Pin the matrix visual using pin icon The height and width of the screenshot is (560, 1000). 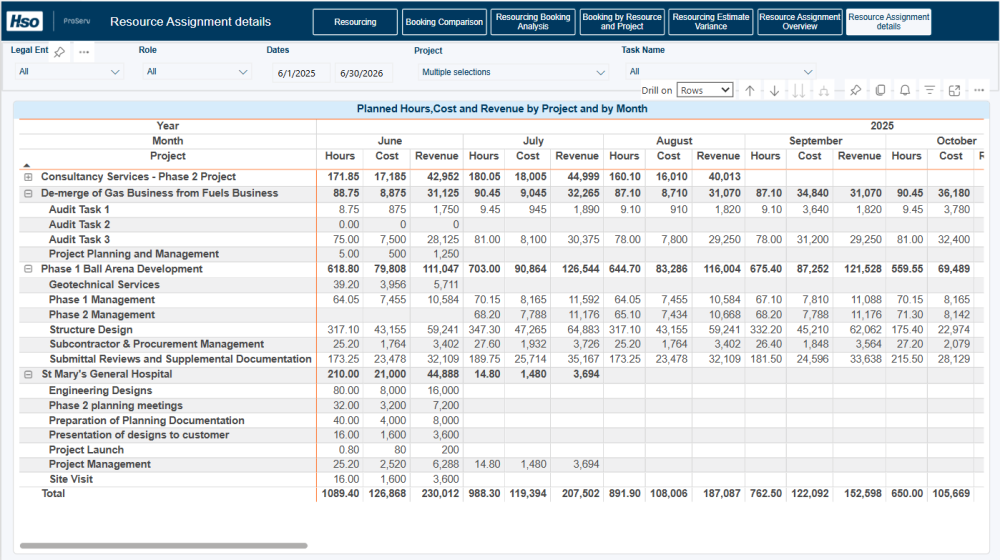[x=855, y=90]
